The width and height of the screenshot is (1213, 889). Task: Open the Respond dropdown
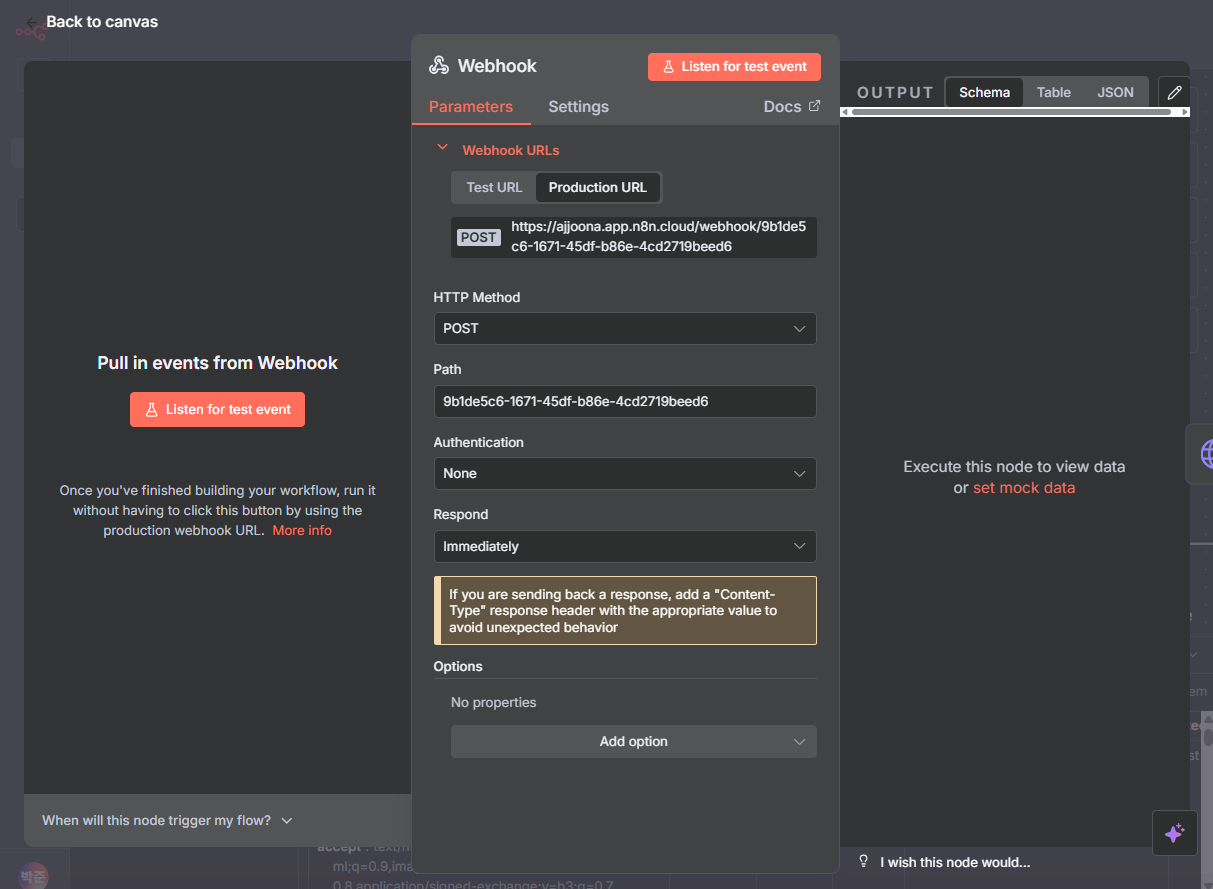pos(624,546)
